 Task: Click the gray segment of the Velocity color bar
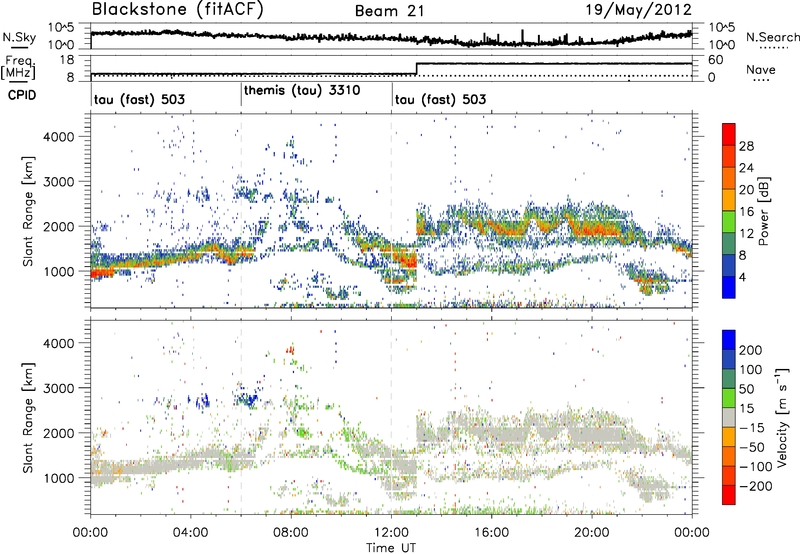(729, 417)
